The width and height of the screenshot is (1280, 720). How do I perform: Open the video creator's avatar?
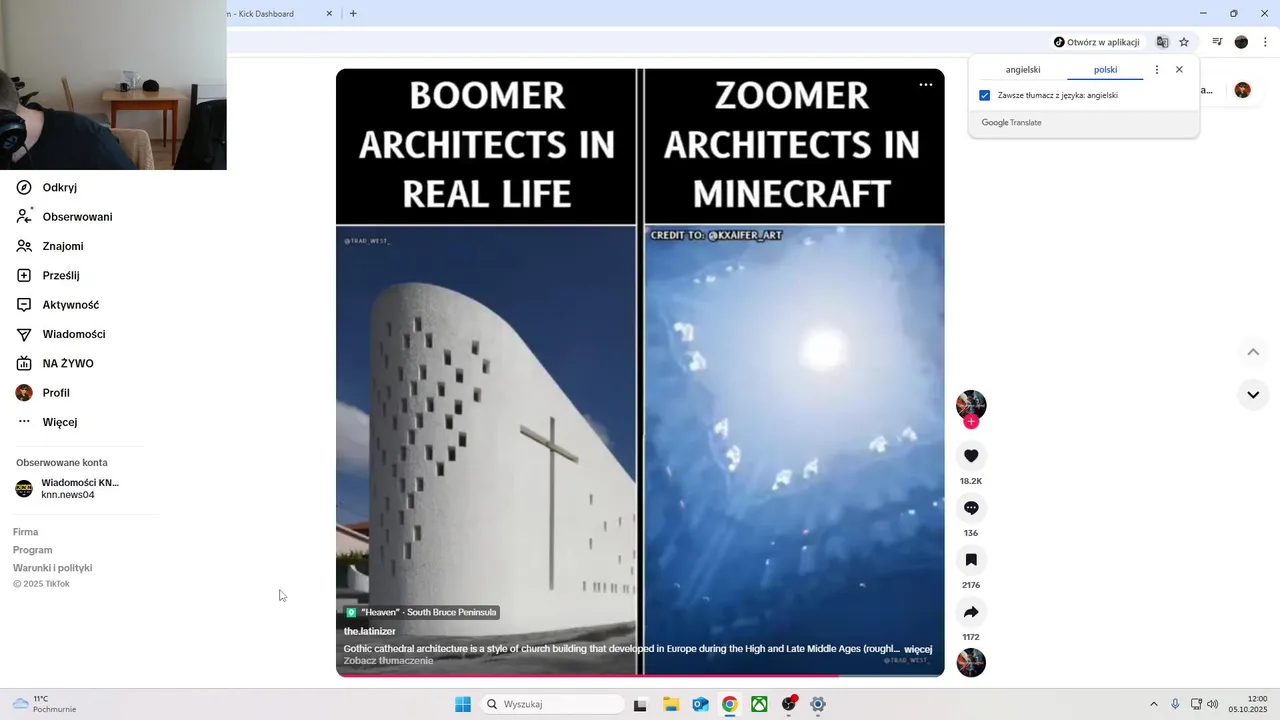coord(971,404)
